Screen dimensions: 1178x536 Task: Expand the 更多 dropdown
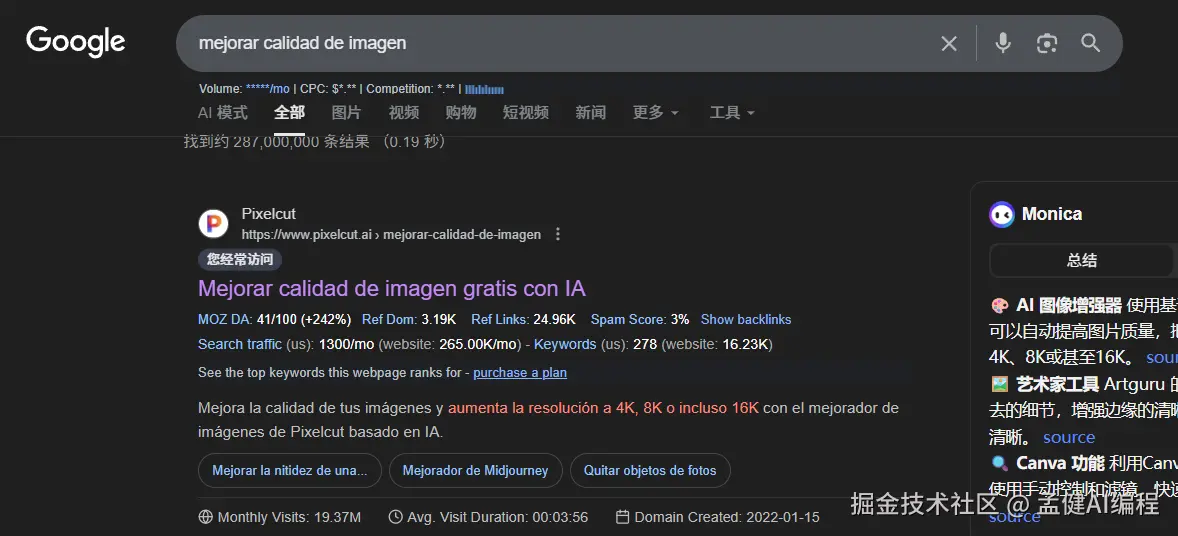coord(655,113)
